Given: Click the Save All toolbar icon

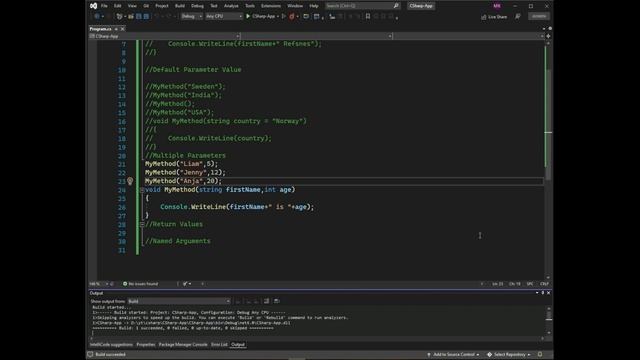Looking at the screenshot, I should pyautogui.click(x=146, y=16).
